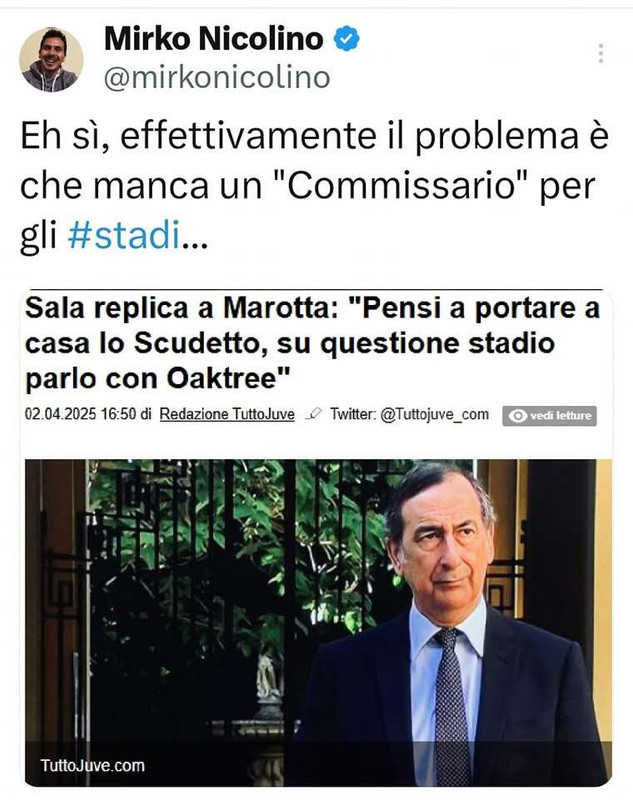633x800 pixels.
Task: Open Mirko Nicolino's profile avatar
Action: tap(51, 60)
